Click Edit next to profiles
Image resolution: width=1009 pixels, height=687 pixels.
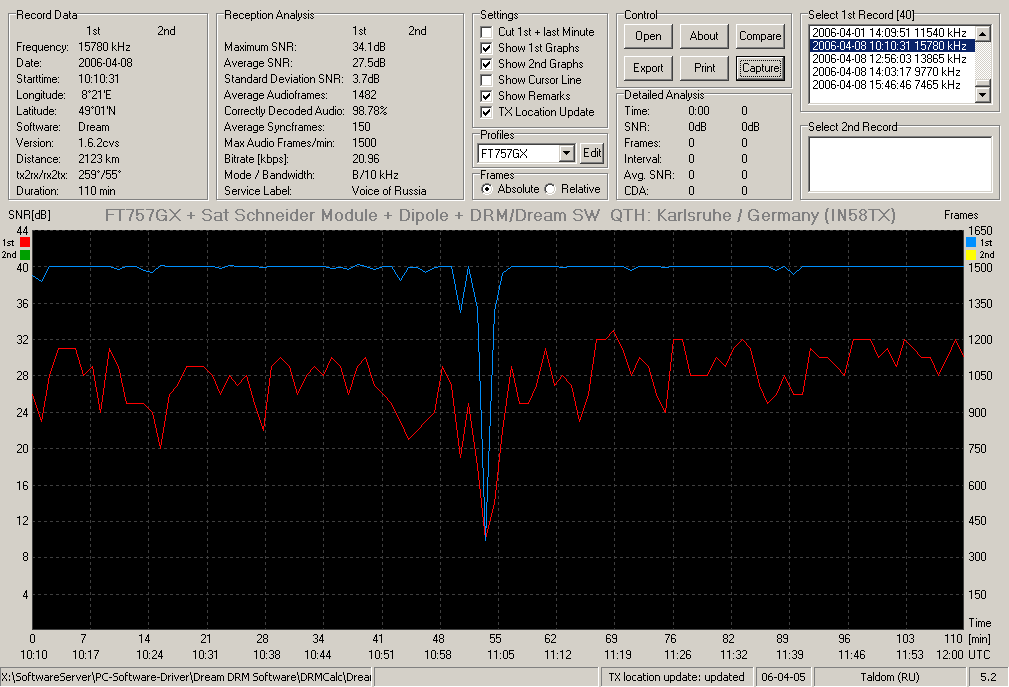click(x=592, y=153)
